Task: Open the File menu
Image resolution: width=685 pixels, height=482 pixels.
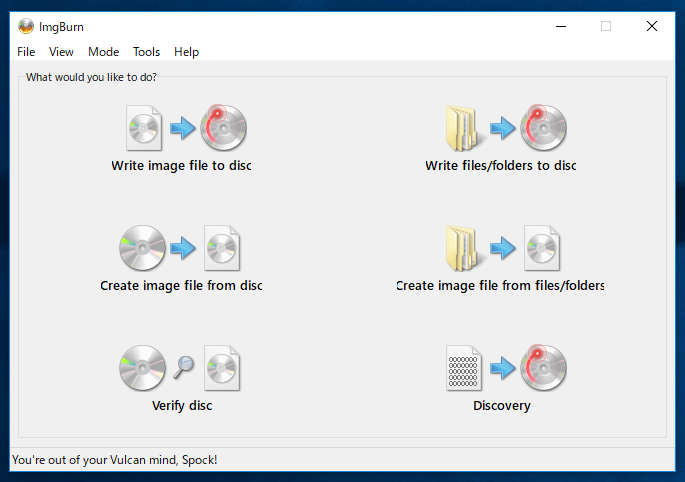Action: [26, 52]
